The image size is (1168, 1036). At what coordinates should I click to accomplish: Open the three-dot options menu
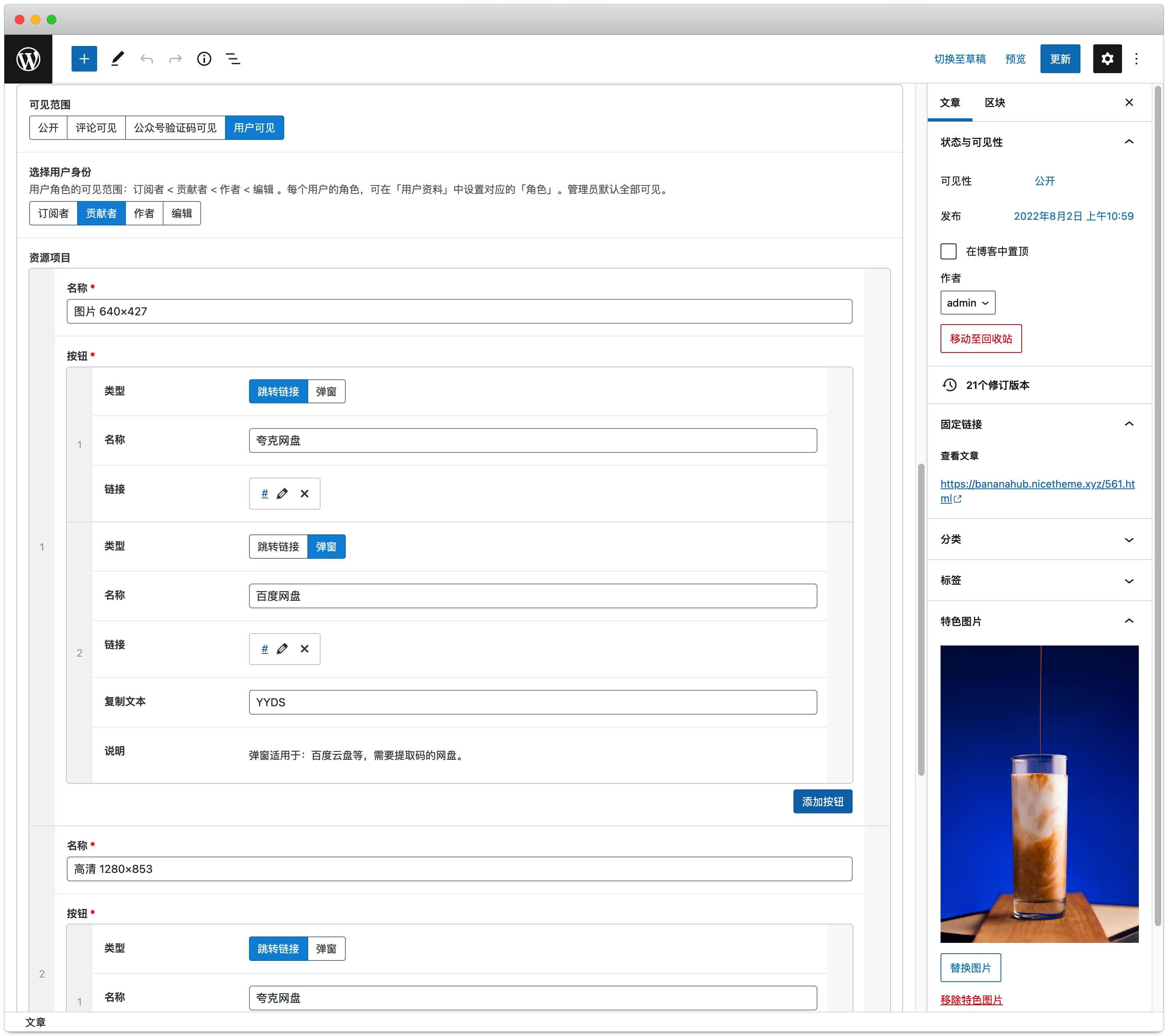(x=1136, y=59)
